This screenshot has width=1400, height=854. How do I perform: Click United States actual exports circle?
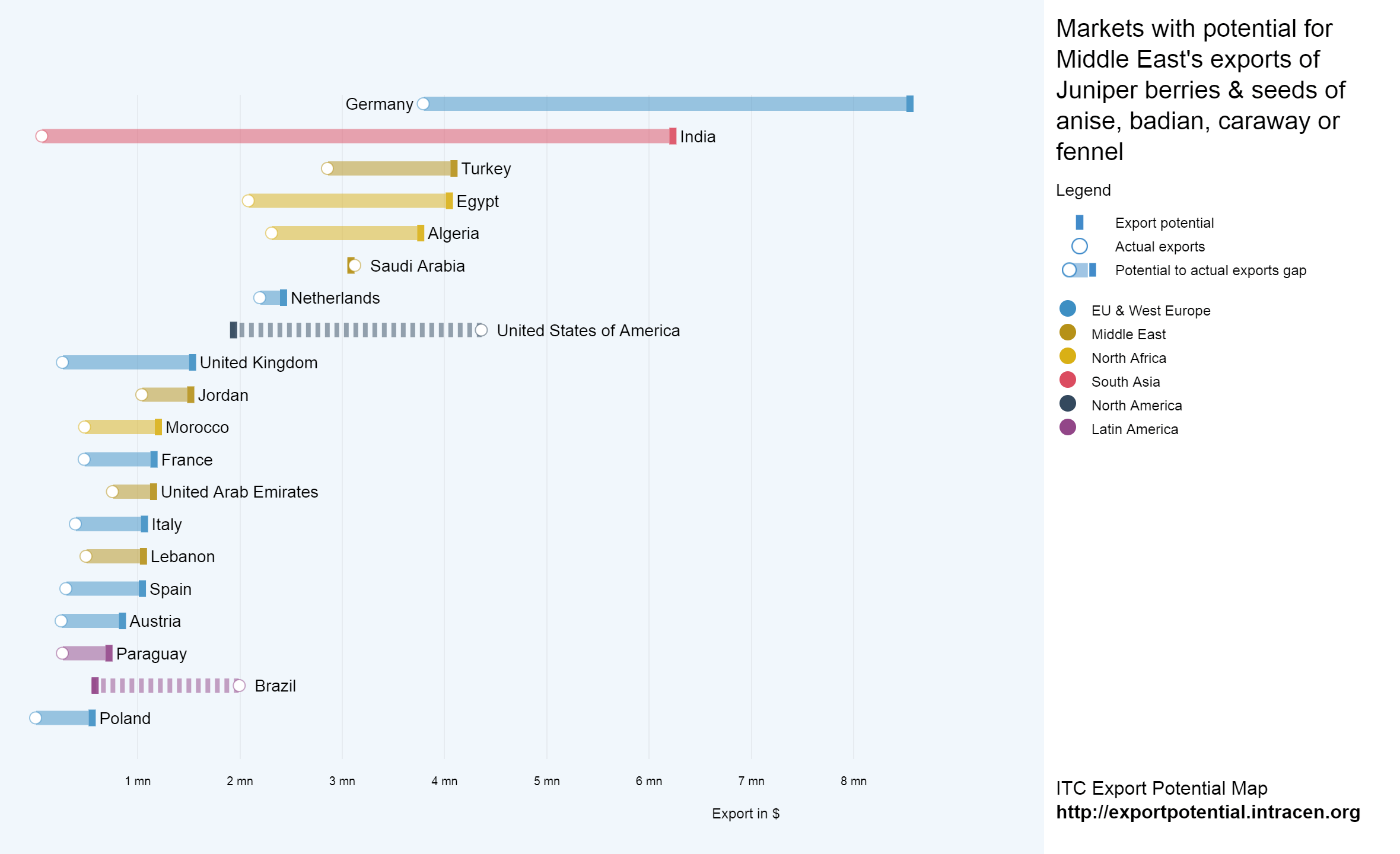point(481,330)
